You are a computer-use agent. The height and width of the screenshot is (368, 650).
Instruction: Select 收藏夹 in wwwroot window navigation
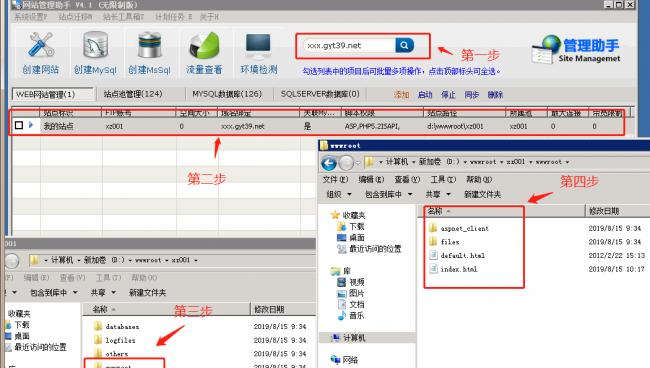point(348,215)
